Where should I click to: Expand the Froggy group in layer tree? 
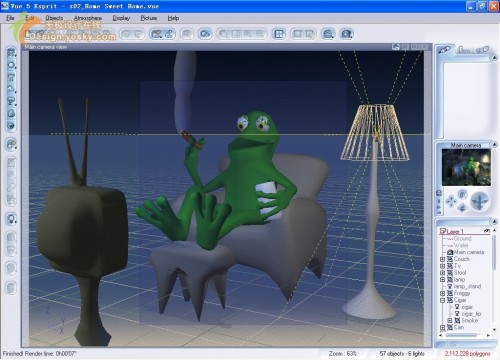(x=443, y=293)
